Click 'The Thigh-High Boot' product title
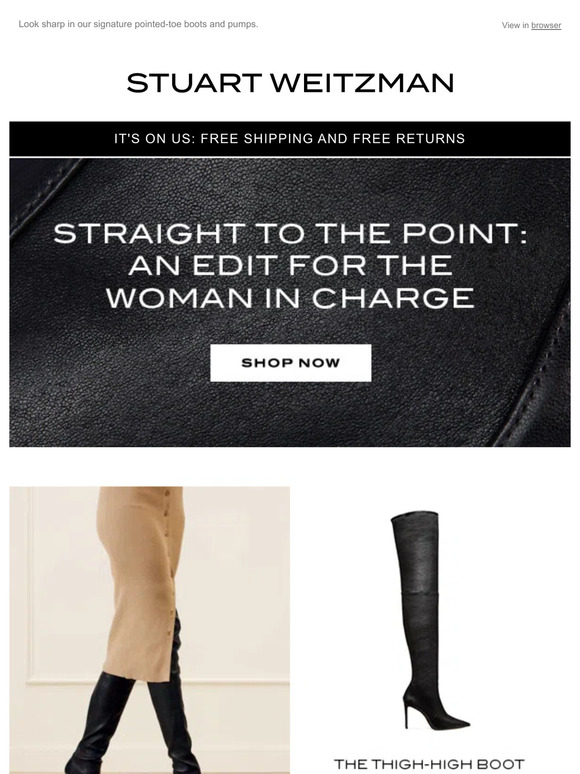The width and height of the screenshot is (580, 774). pyautogui.click(x=429, y=764)
